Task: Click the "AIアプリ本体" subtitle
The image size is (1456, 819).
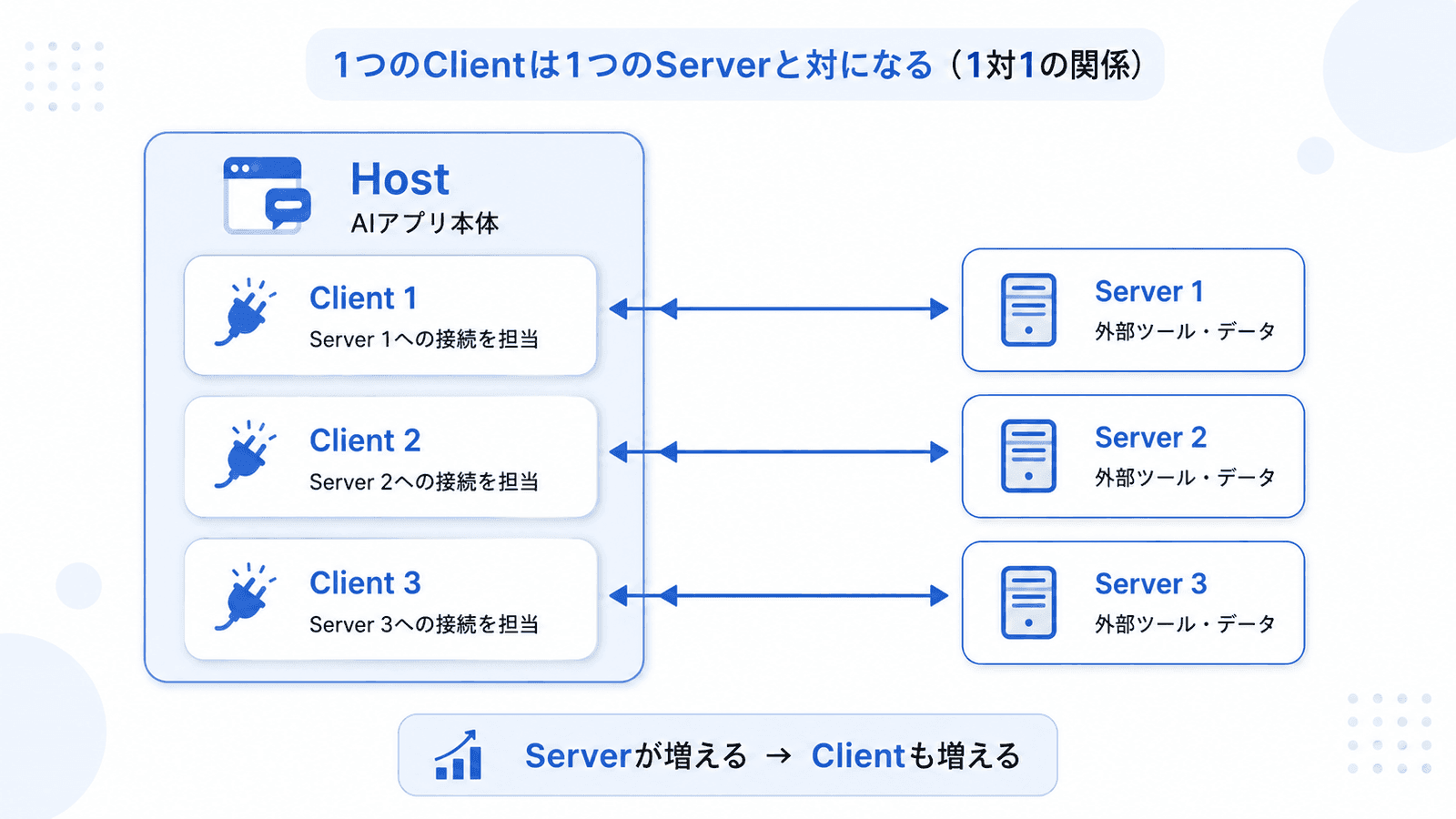Action: [x=425, y=223]
